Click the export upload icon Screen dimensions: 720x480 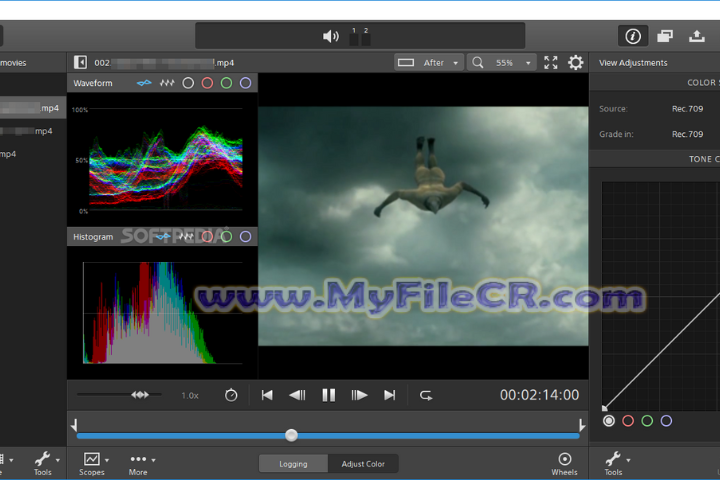697,36
